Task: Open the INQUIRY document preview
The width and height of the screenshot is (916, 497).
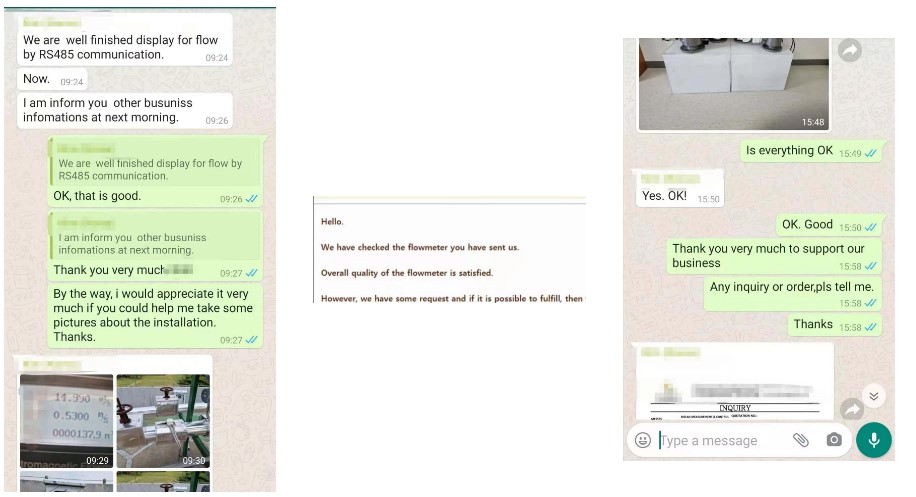Action: click(735, 383)
